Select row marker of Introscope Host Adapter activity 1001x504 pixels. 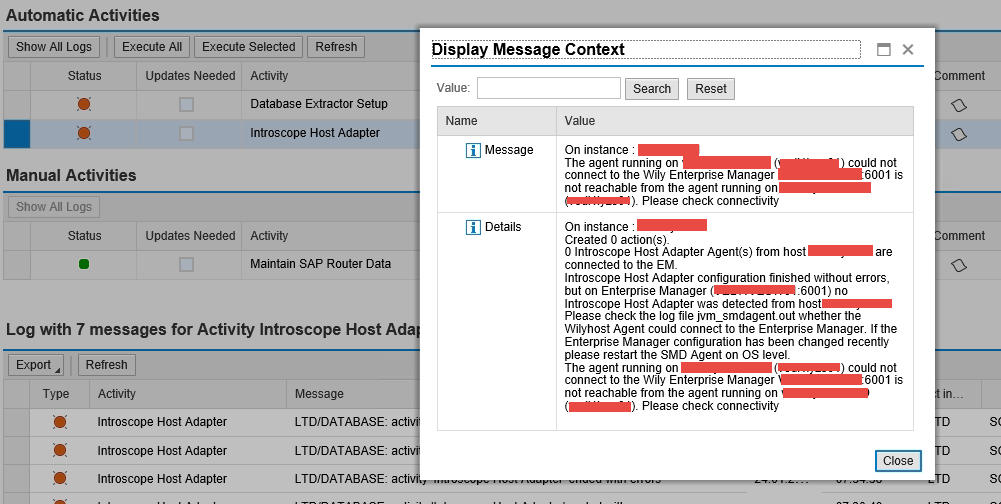(x=17, y=133)
